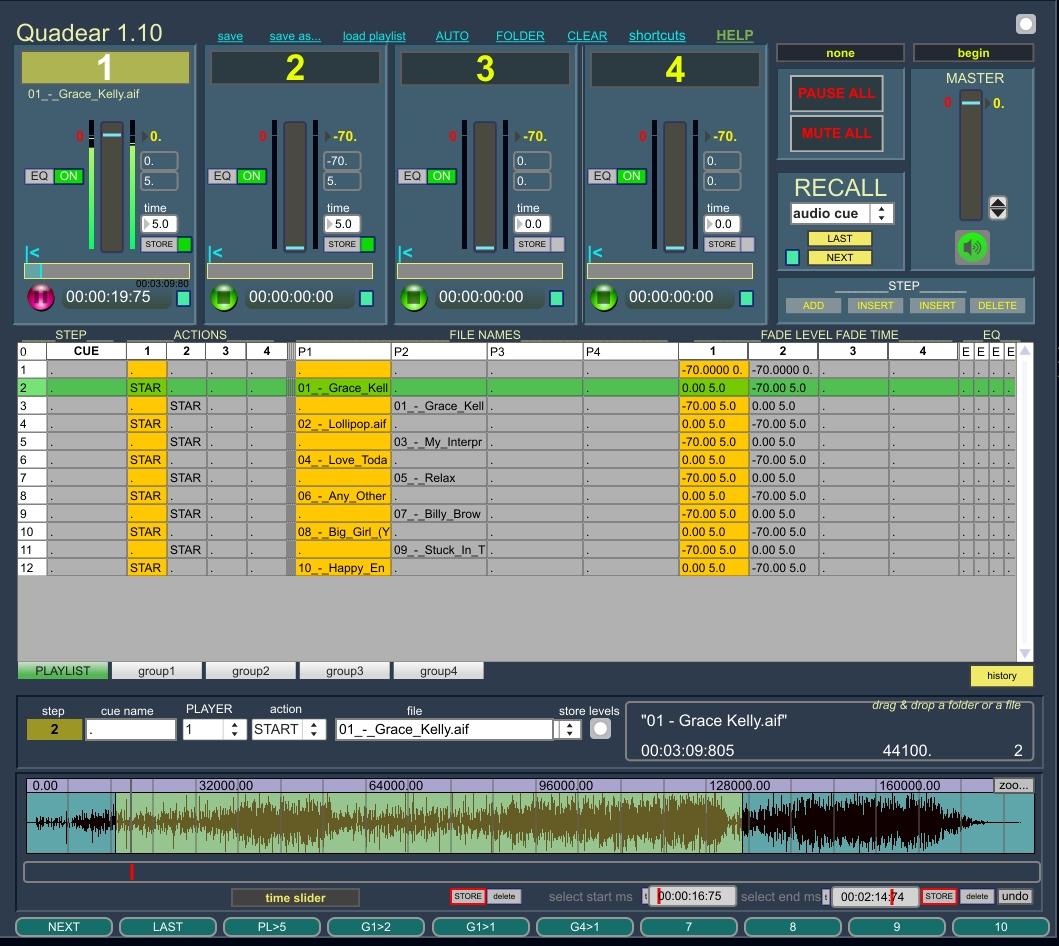Click the PAUSE ALL button
The width and height of the screenshot is (1059, 946).
coord(836,93)
